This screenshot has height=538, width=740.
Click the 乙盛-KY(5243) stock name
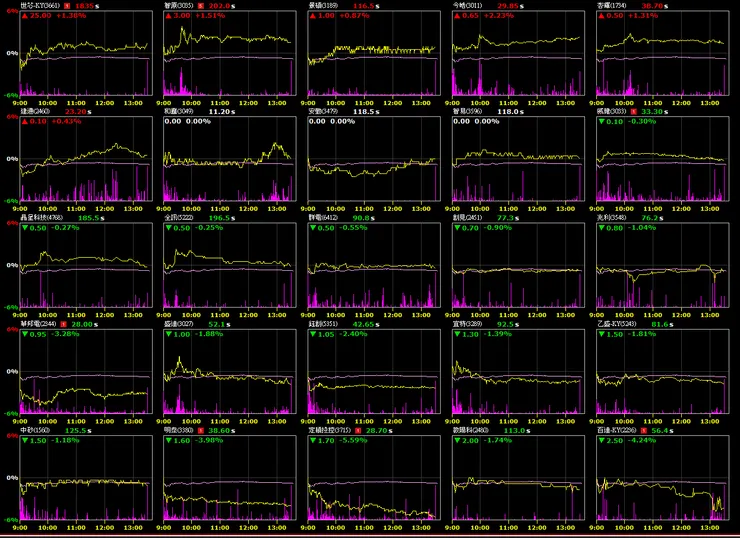click(617, 324)
